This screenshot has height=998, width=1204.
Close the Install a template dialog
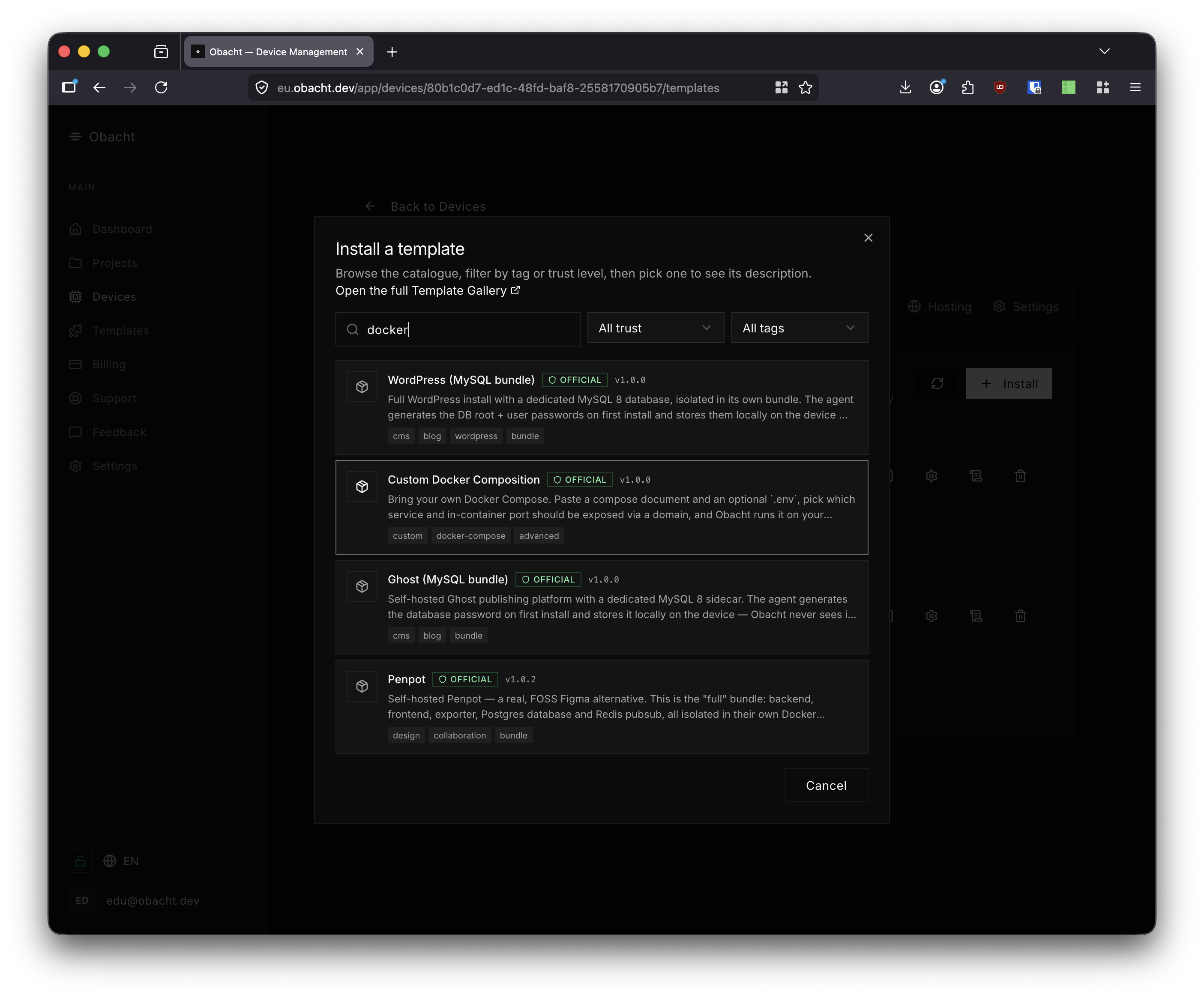point(868,237)
